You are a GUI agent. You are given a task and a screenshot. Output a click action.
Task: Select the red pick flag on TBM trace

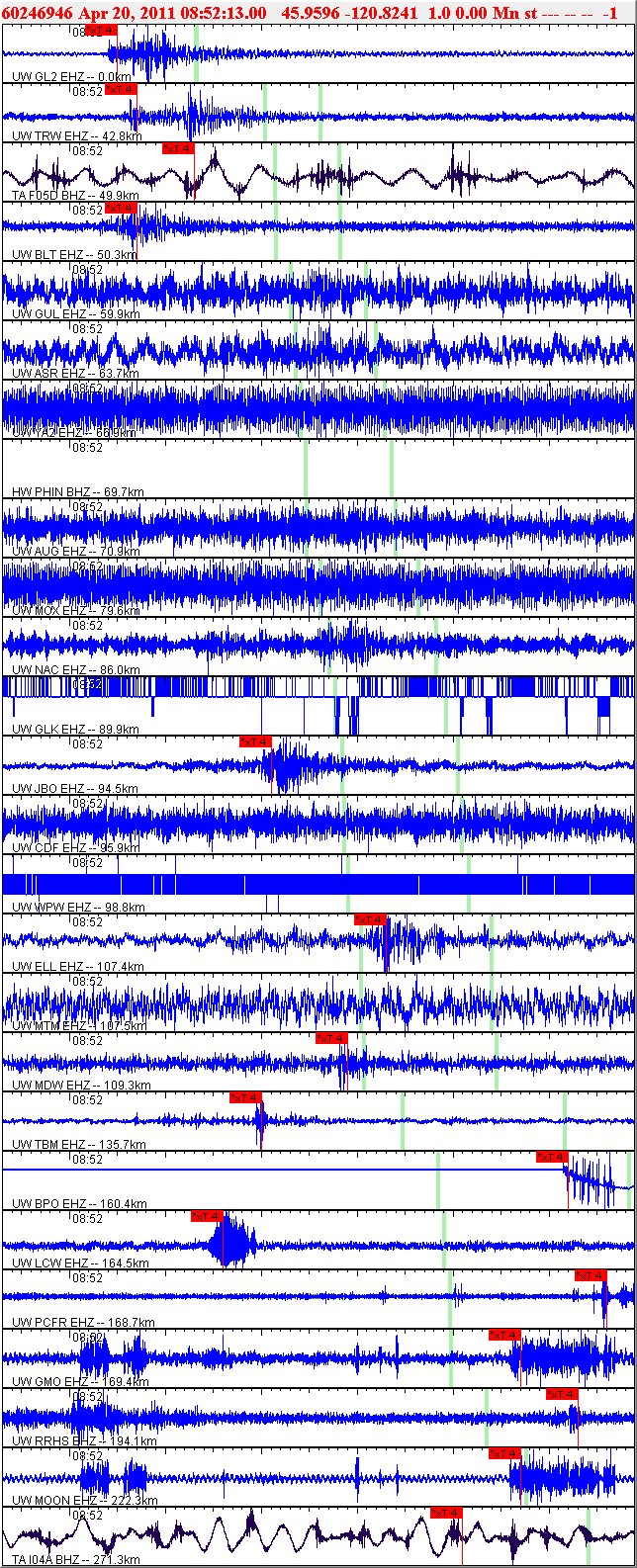pos(245,1097)
